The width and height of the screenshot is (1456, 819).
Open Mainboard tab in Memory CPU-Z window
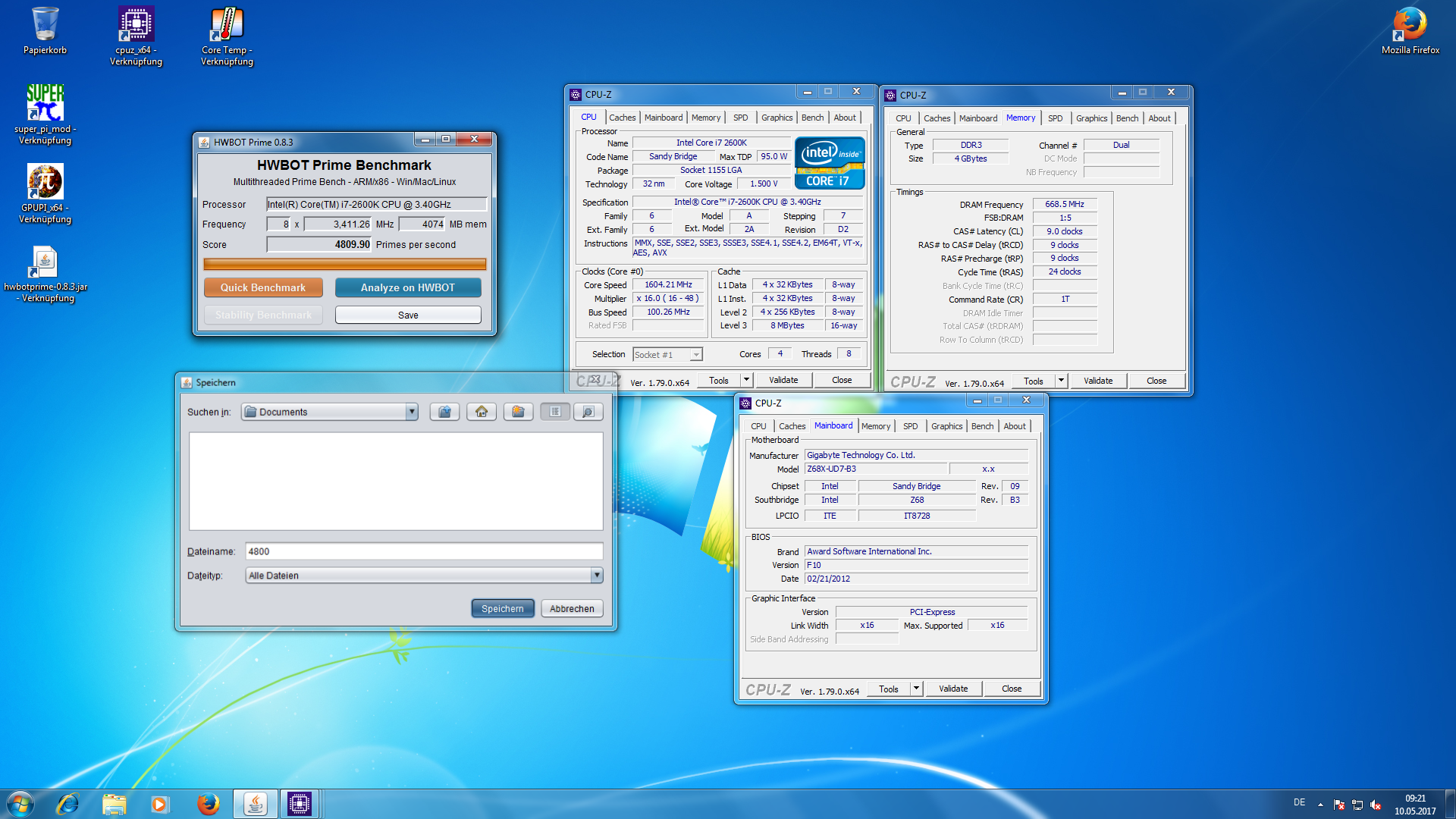(x=977, y=118)
